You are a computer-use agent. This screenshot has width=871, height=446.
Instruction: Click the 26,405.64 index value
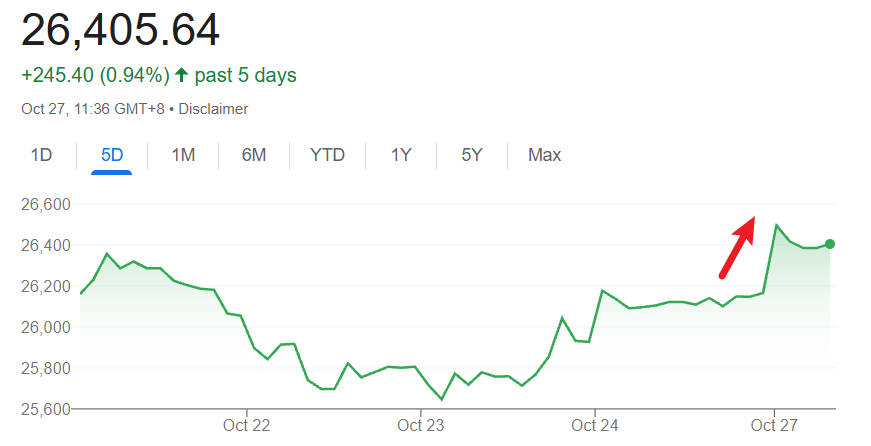(120, 31)
